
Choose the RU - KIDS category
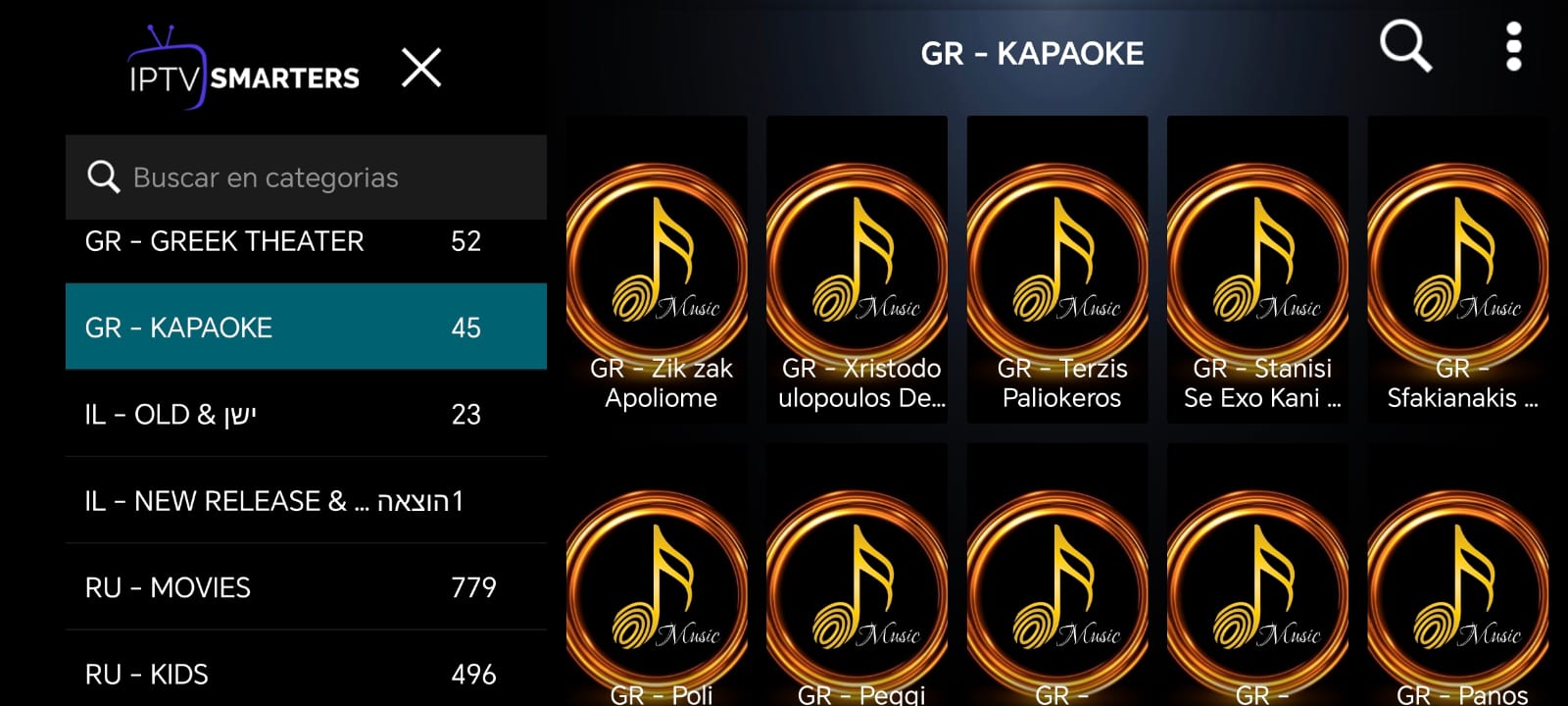(x=306, y=672)
